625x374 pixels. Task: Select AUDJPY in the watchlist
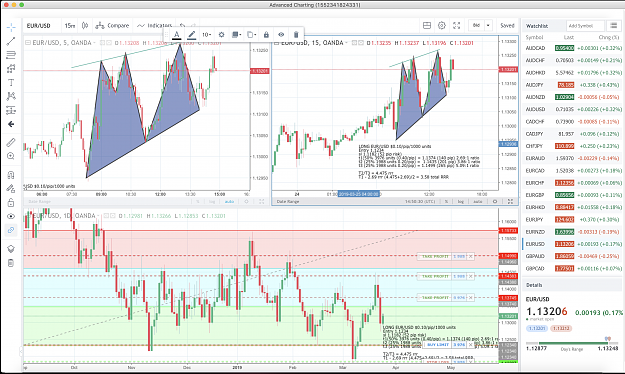click(572, 85)
